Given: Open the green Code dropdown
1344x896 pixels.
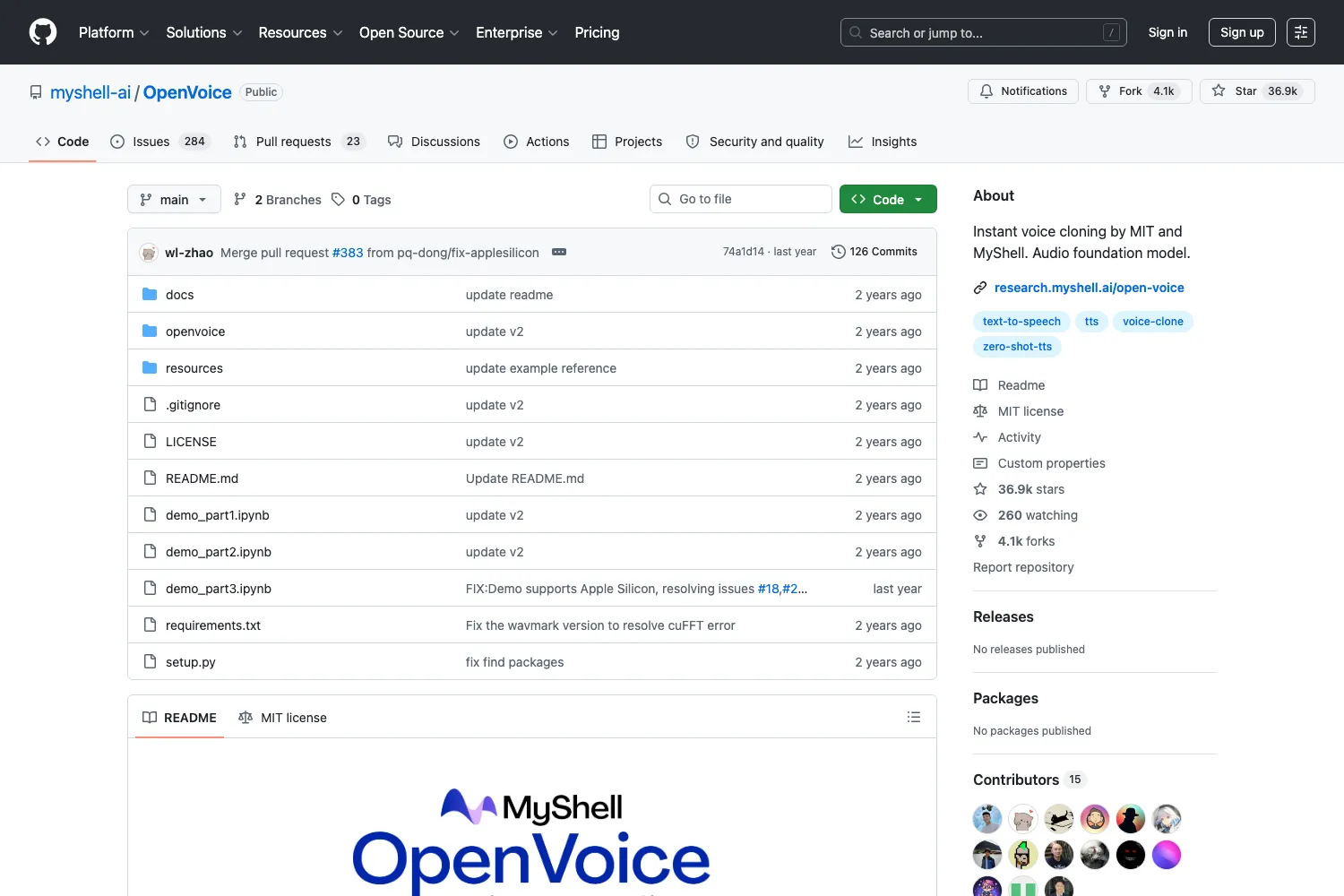Looking at the screenshot, I should click(x=888, y=199).
